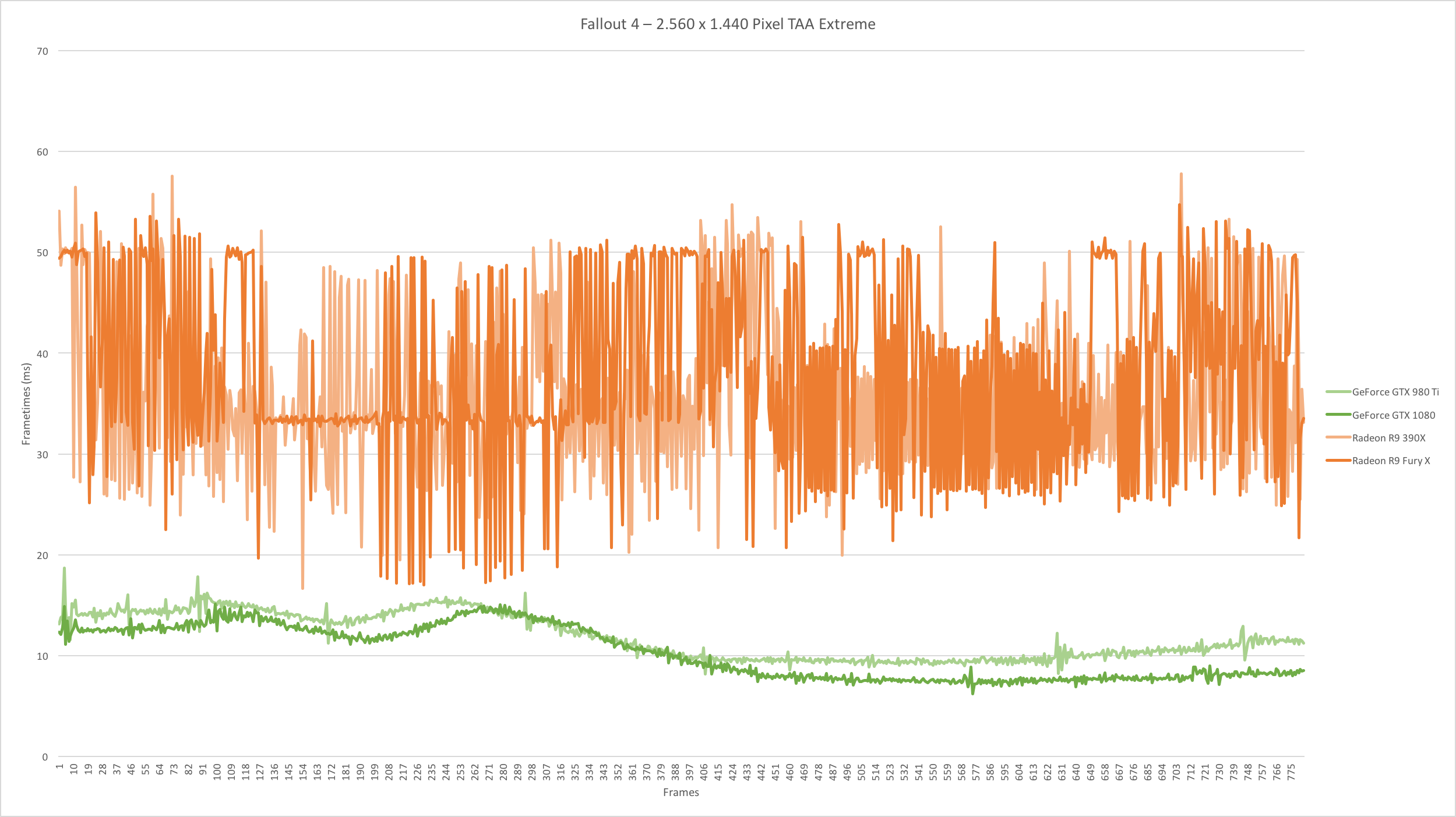Click the x-axis frame label '505'

(x=861, y=772)
